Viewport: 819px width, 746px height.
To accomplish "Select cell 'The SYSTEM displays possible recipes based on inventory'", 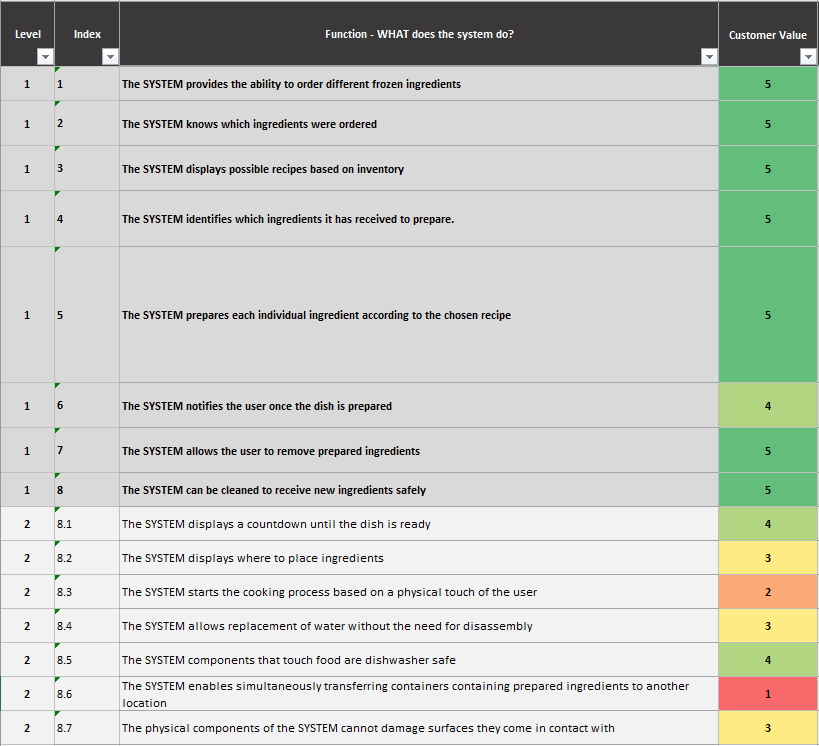I will point(419,168).
